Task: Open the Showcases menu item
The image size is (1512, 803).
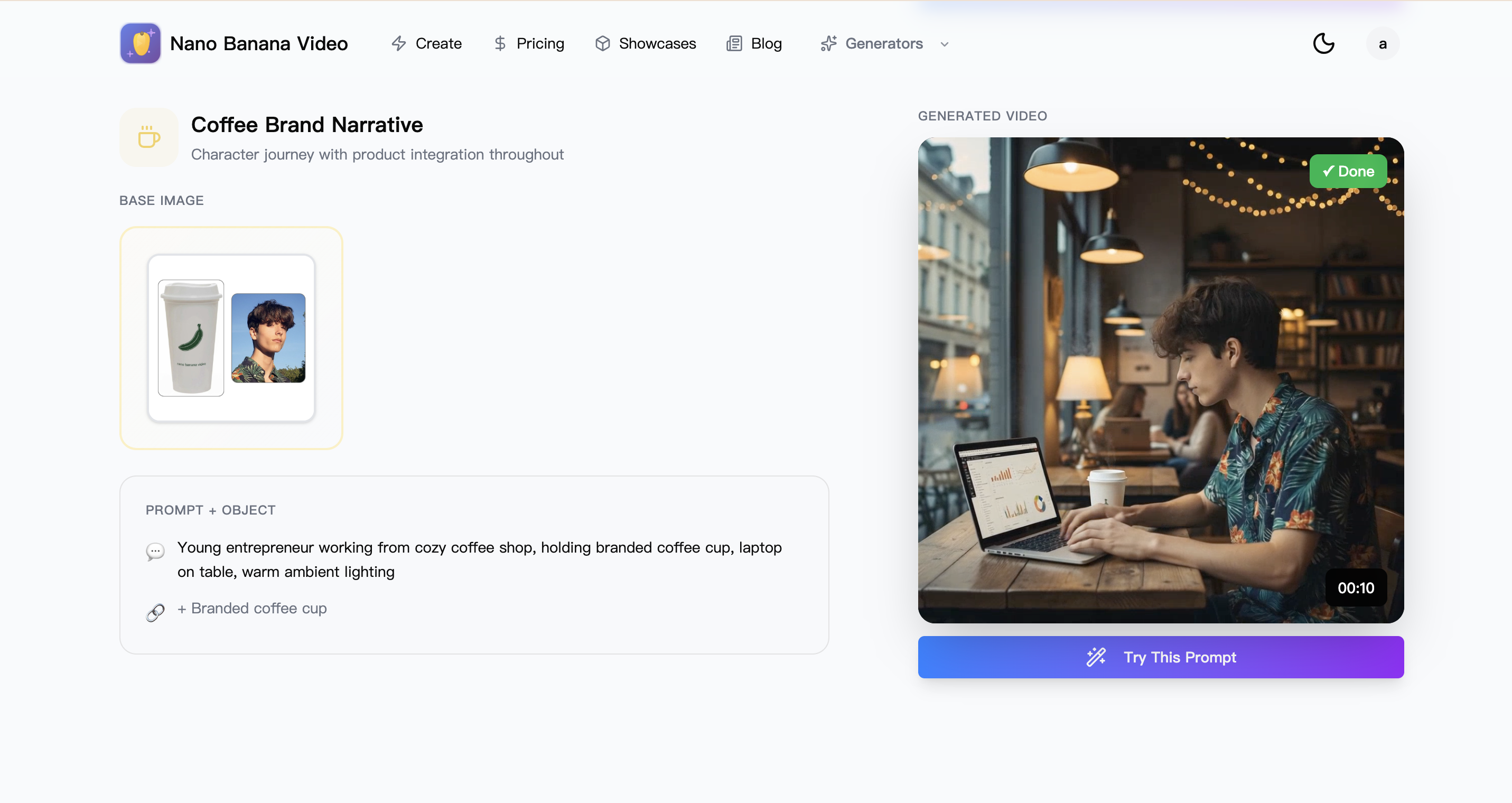Action: coord(657,43)
